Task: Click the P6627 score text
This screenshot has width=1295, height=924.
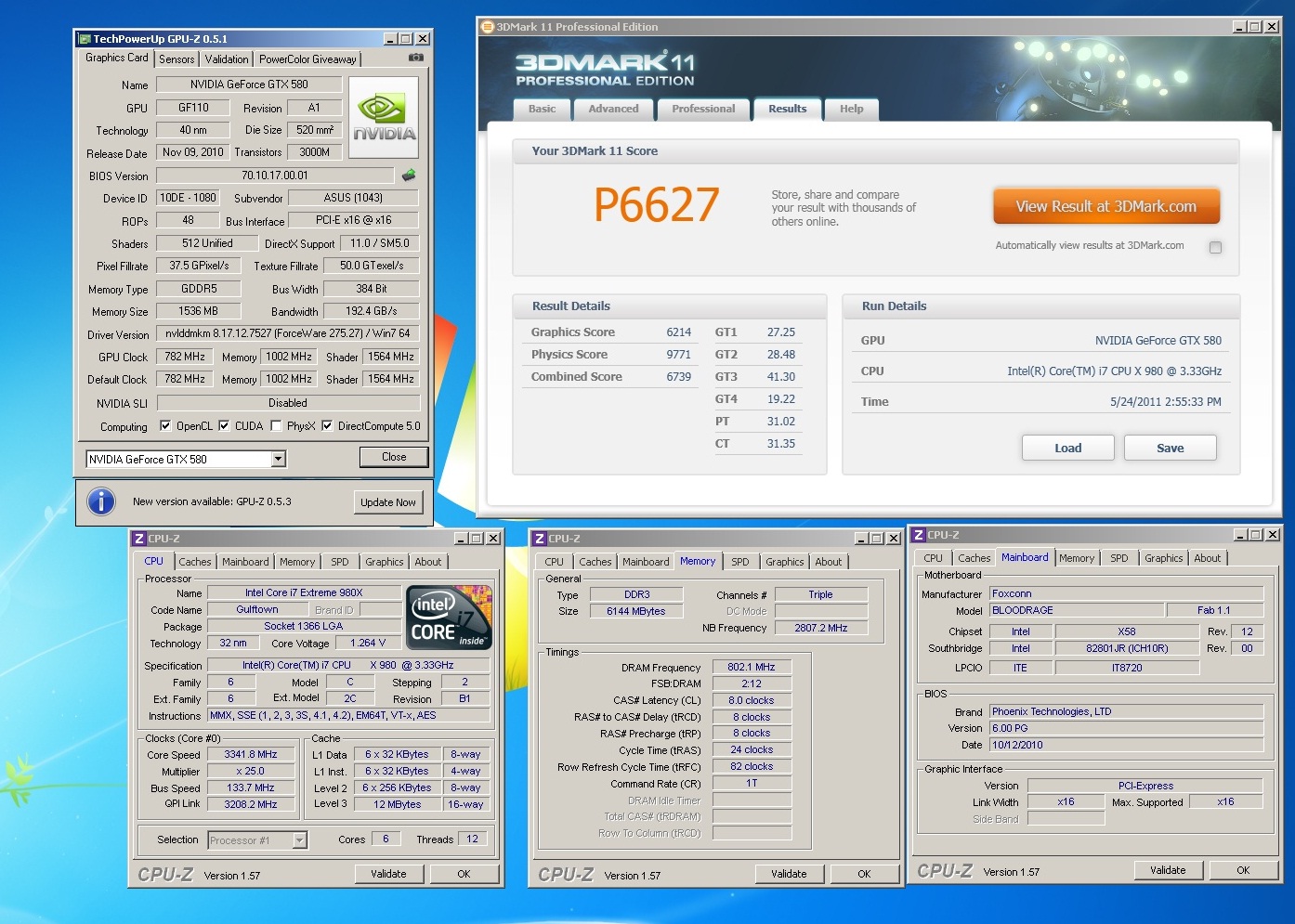Action: (657, 205)
